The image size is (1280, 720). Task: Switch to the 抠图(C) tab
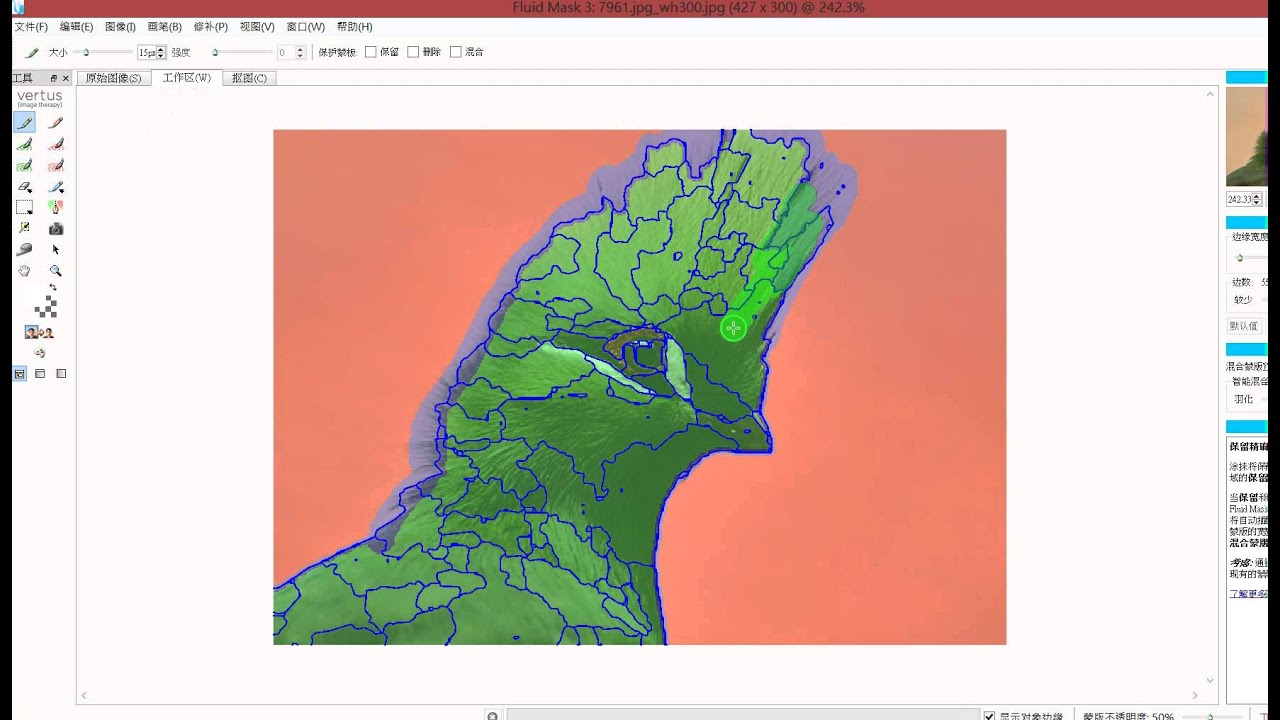[249, 78]
